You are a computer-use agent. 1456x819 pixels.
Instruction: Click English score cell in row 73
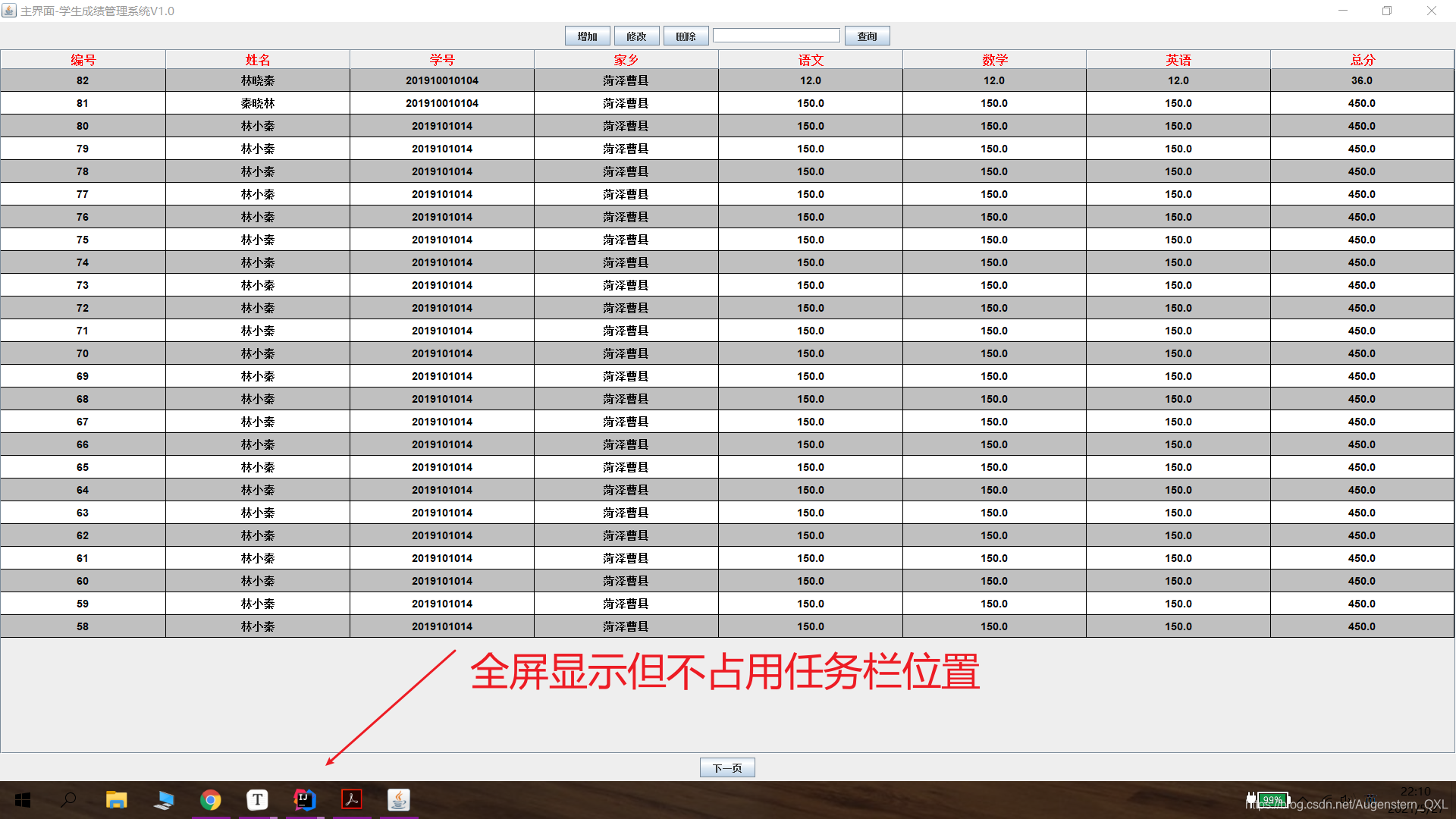pos(1178,285)
